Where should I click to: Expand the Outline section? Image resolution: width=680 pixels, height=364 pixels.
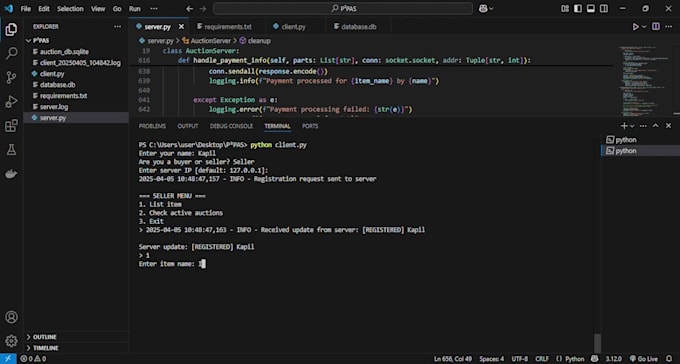[45, 337]
